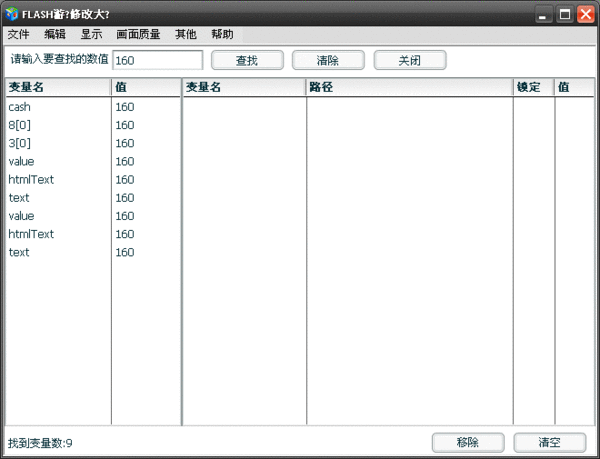Open the 编辑 menu
Viewport: 600px width, 459px height.
[x=55, y=34]
